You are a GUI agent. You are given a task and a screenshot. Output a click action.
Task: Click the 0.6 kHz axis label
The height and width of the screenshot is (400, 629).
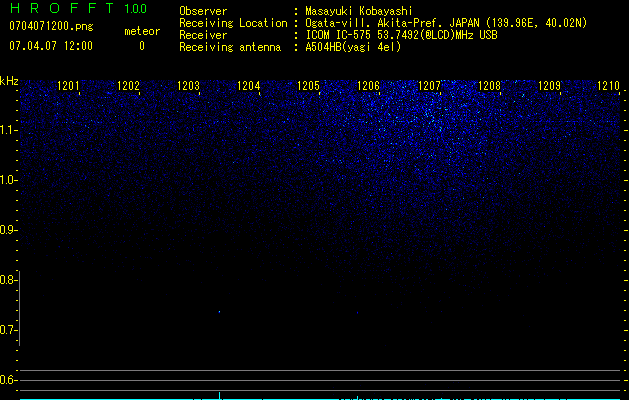[7, 380]
